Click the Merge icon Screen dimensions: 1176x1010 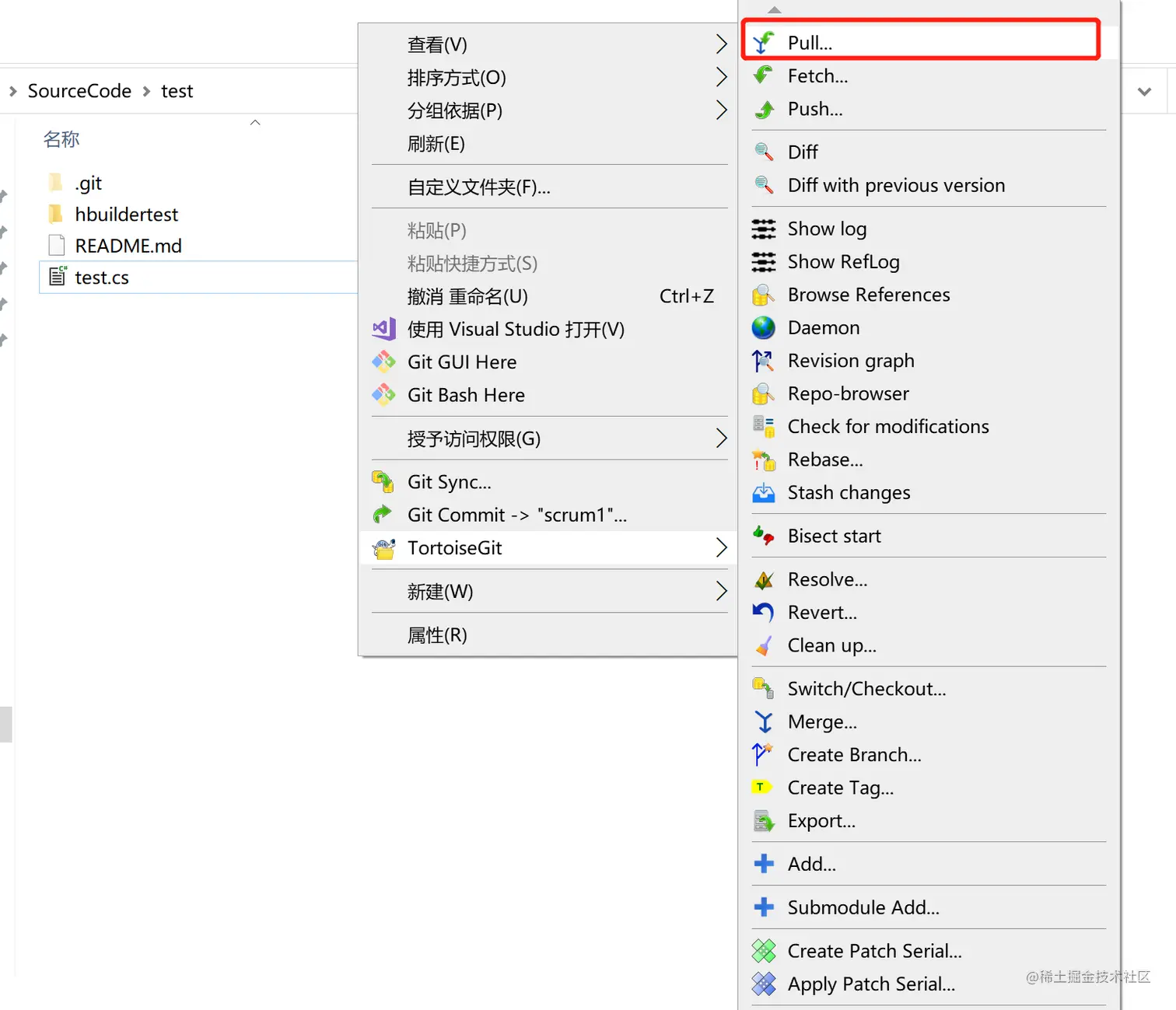click(x=764, y=722)
